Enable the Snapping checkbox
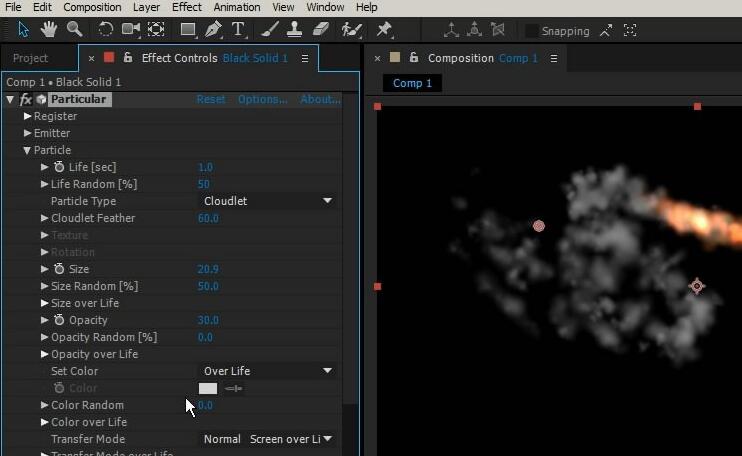Screen dimensions: 742x456 532,31
